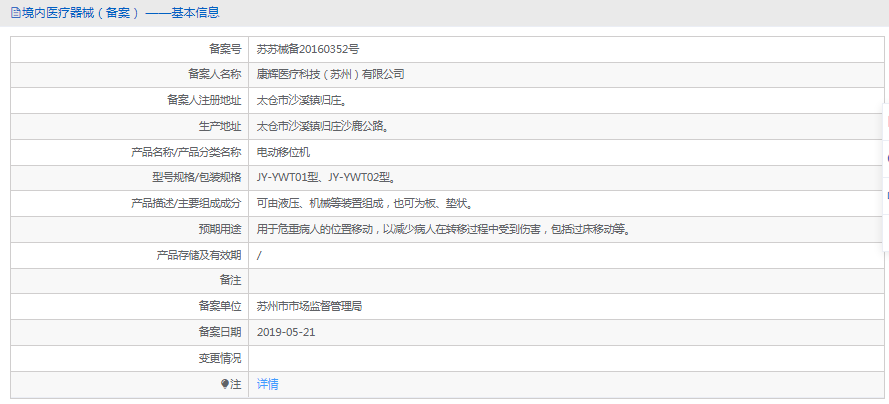The height and width of the screenshot is (404, 889).
Task: Click the 产品名称/产品分类名称 label
Action: (x=186, y=152)
